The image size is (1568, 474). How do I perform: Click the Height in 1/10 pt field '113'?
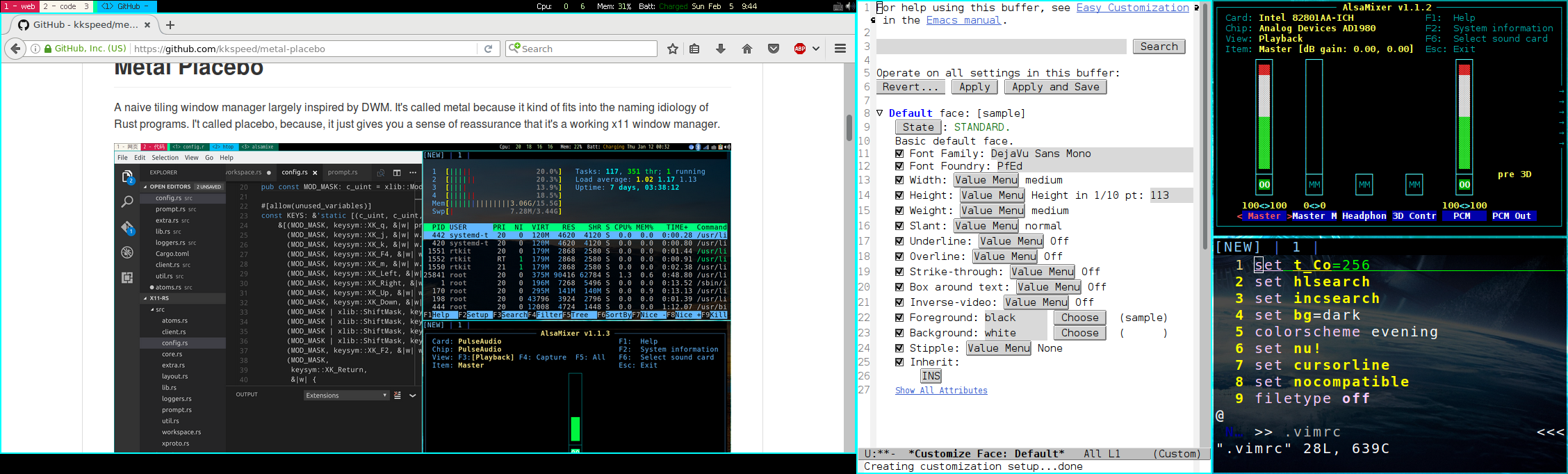1172,195
